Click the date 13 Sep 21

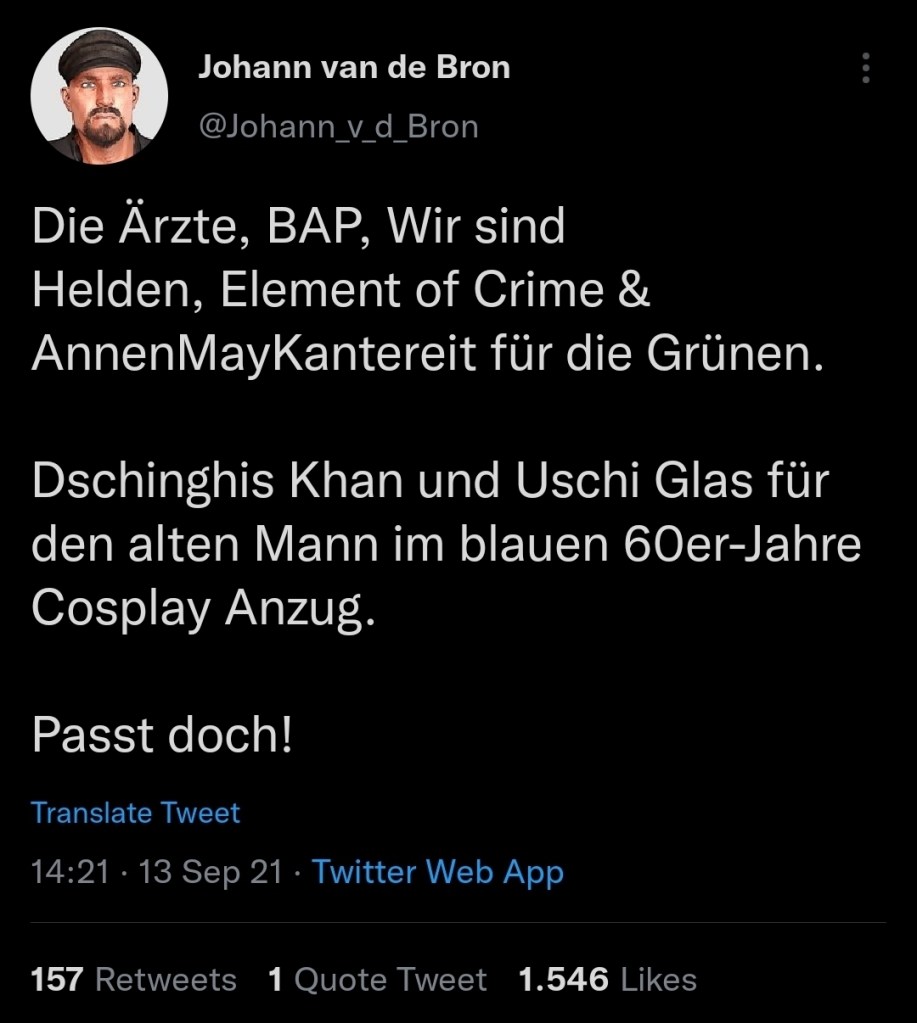[211, 872]
